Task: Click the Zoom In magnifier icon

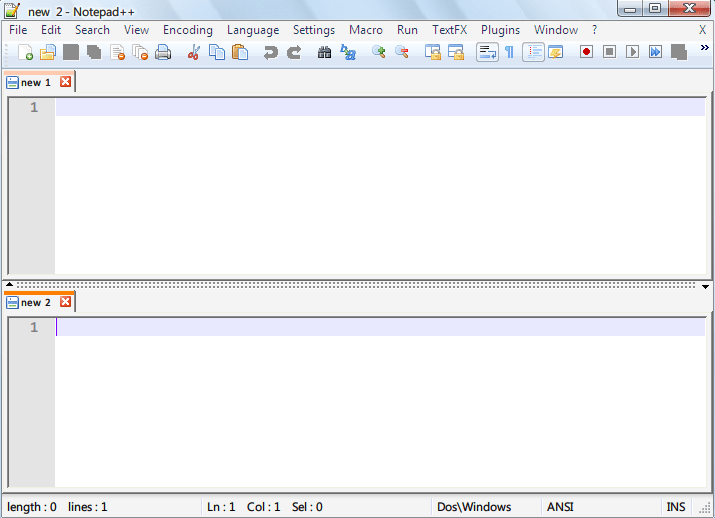Action: 378,52
